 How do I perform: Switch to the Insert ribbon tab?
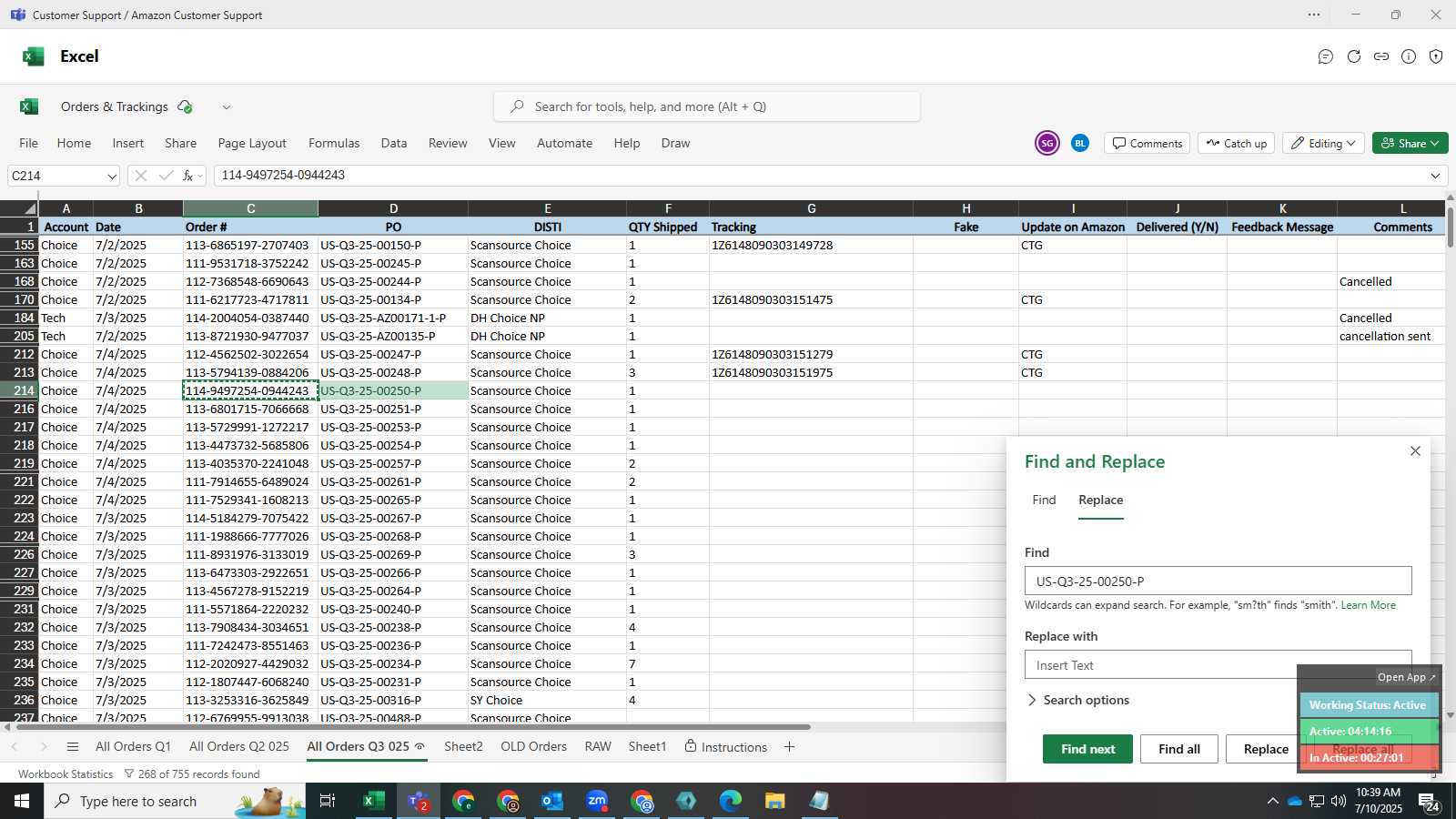pyautogui.click(x=128, y=143)
